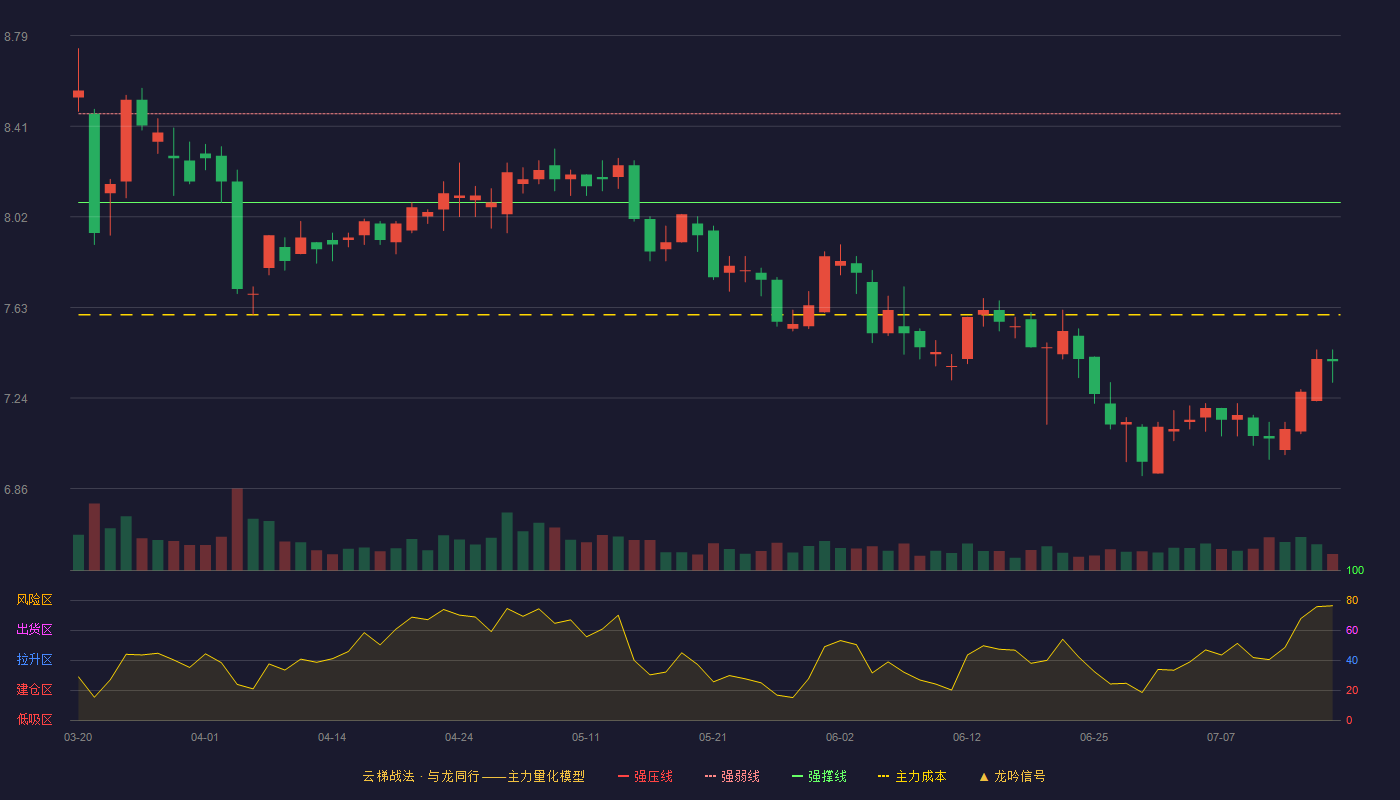Viewport: 1400px width, 800px height.
Task: Click the pink dotted line near 8.41
Action: tap(709, 114)
